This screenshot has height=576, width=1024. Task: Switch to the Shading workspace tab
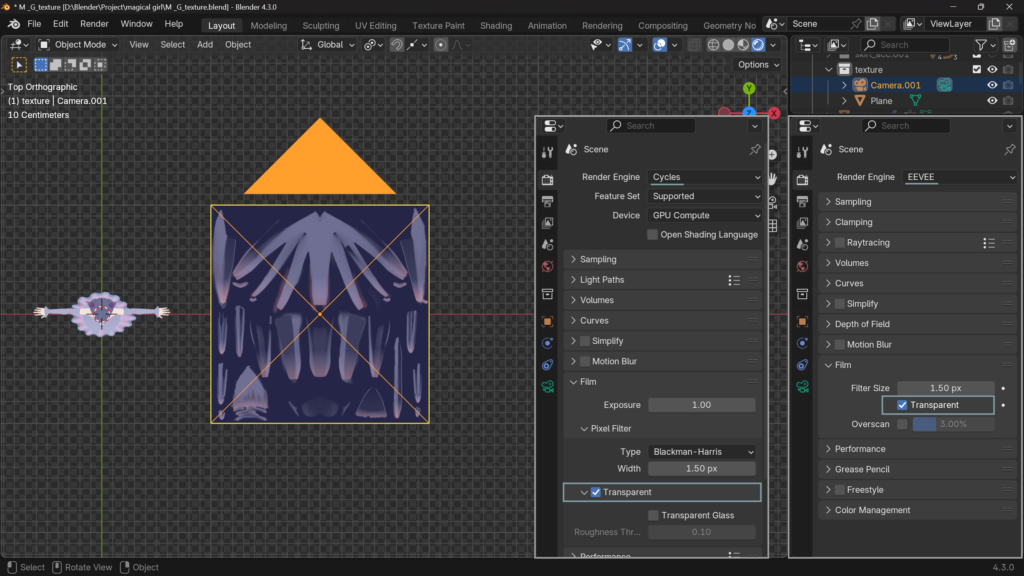point(495,26)
